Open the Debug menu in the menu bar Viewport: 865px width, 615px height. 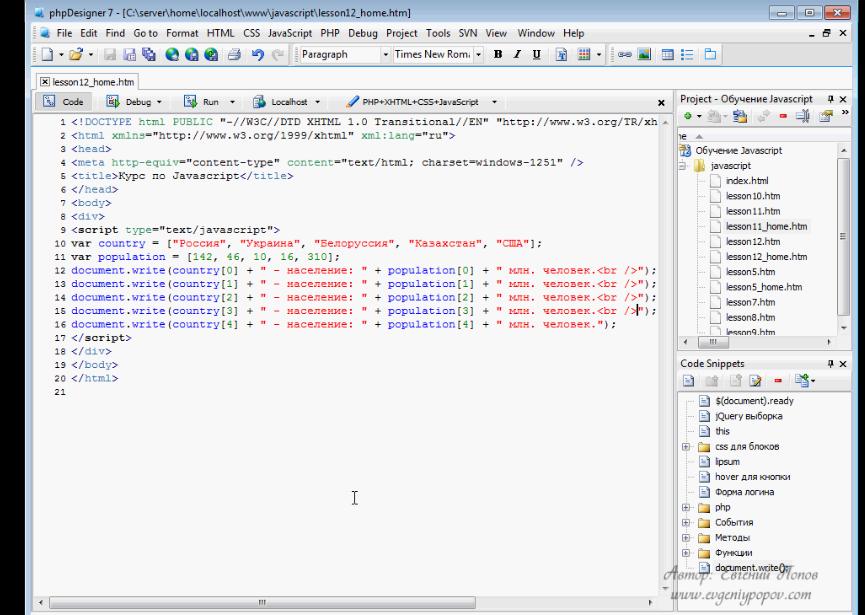coord(362,33)
